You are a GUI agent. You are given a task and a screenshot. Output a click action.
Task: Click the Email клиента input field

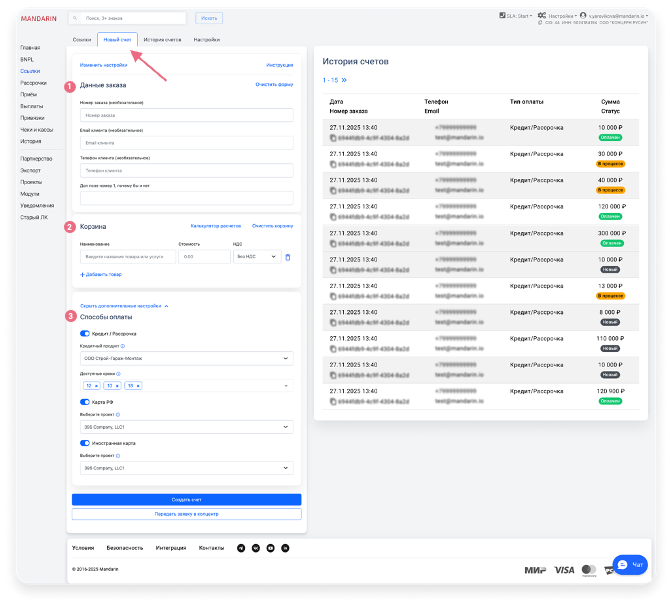point(186,143)
